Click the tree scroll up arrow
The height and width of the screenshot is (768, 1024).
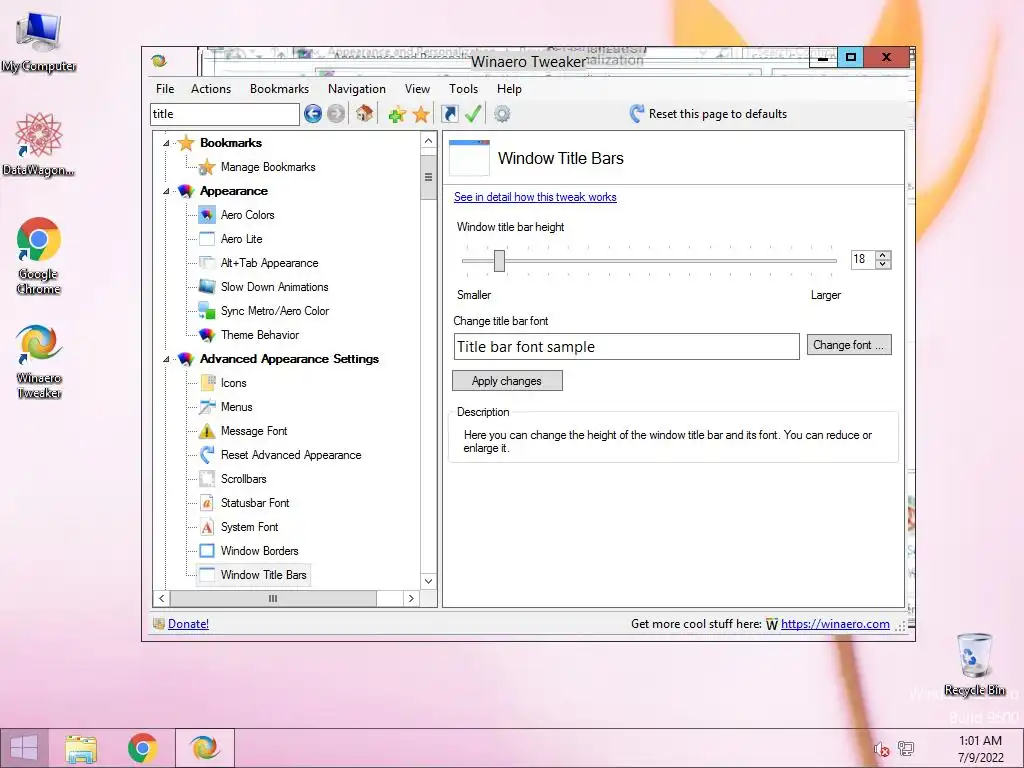pos(428,141)
